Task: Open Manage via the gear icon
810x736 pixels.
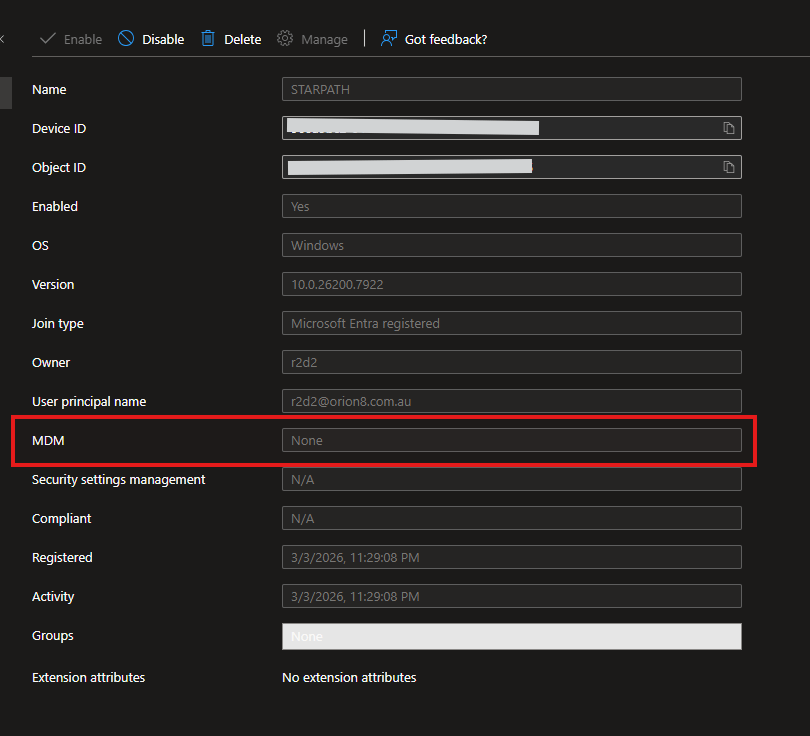Action: pyautogui.click(x=285, y=39)
